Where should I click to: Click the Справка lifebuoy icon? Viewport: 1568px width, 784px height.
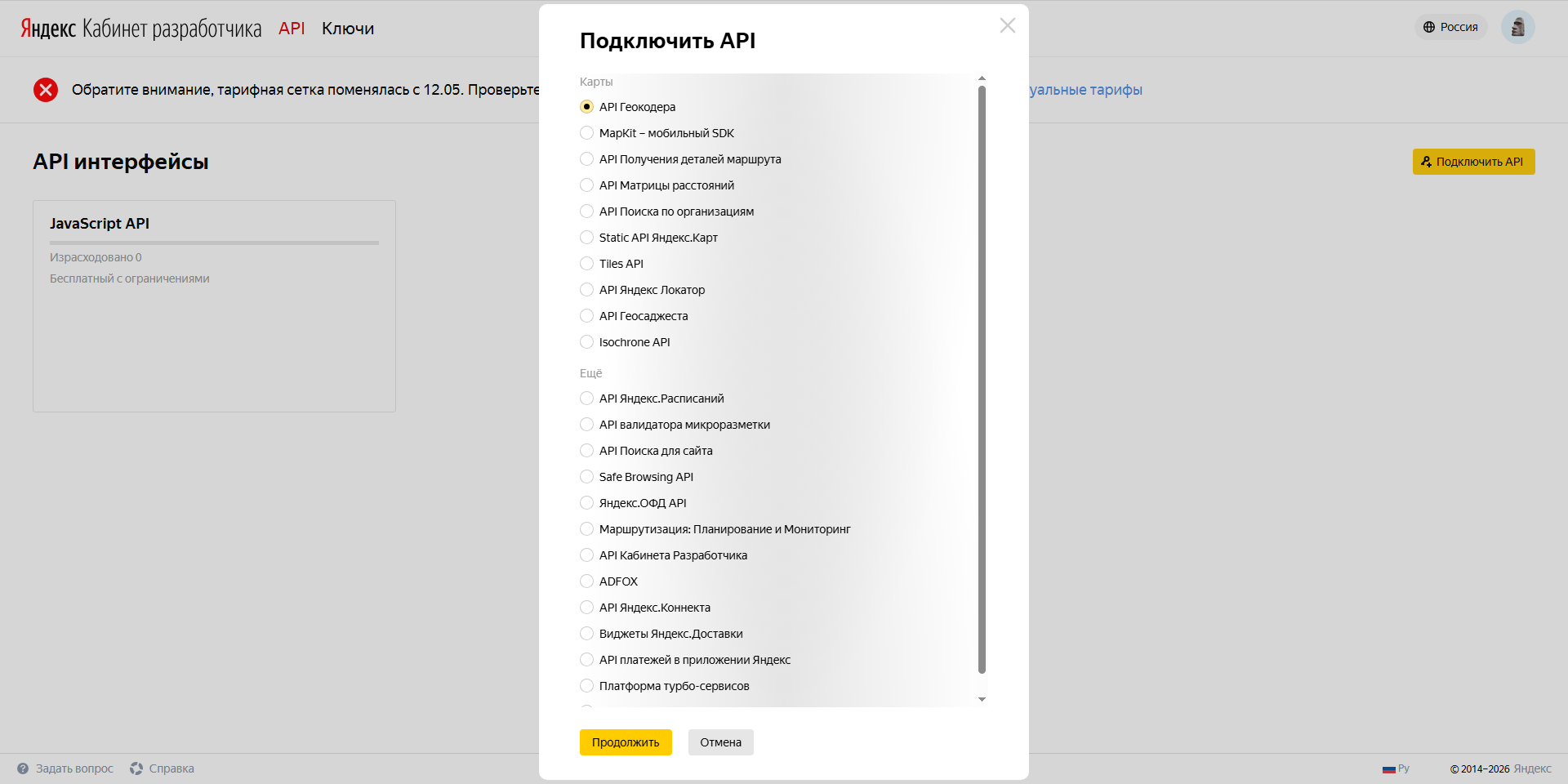pos(136,768)
